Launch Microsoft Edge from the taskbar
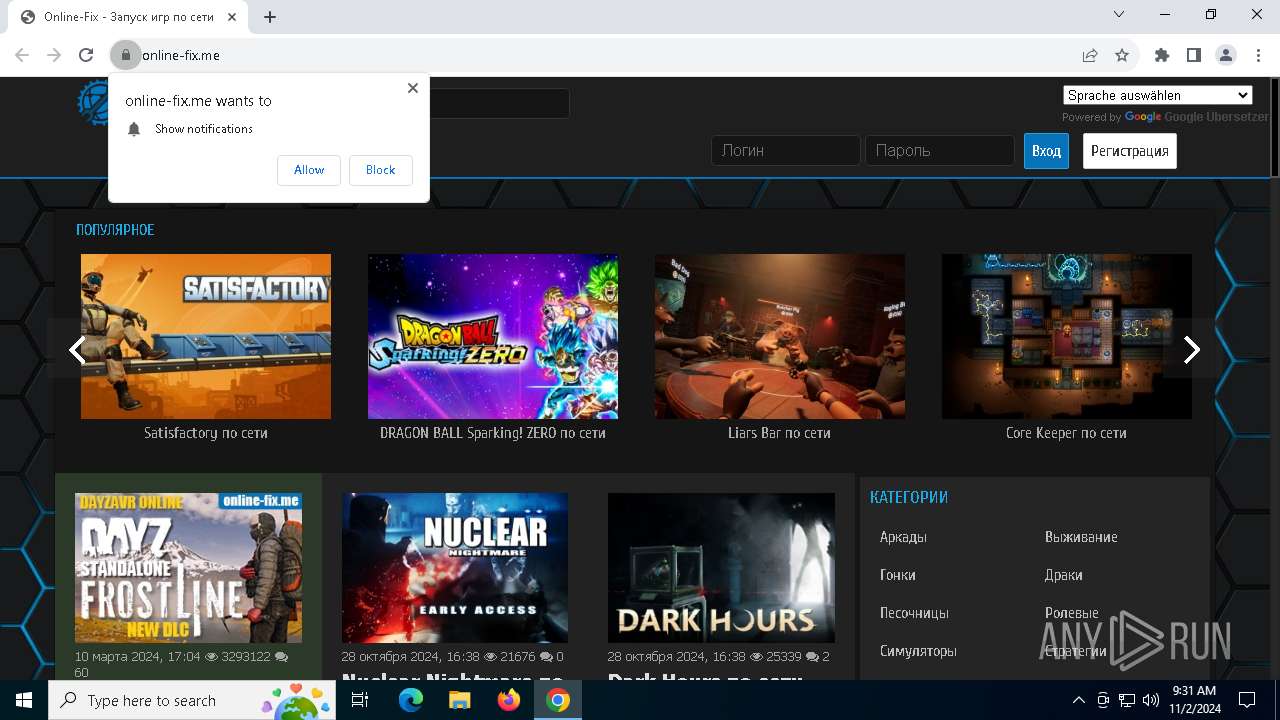 click(411, 700)
